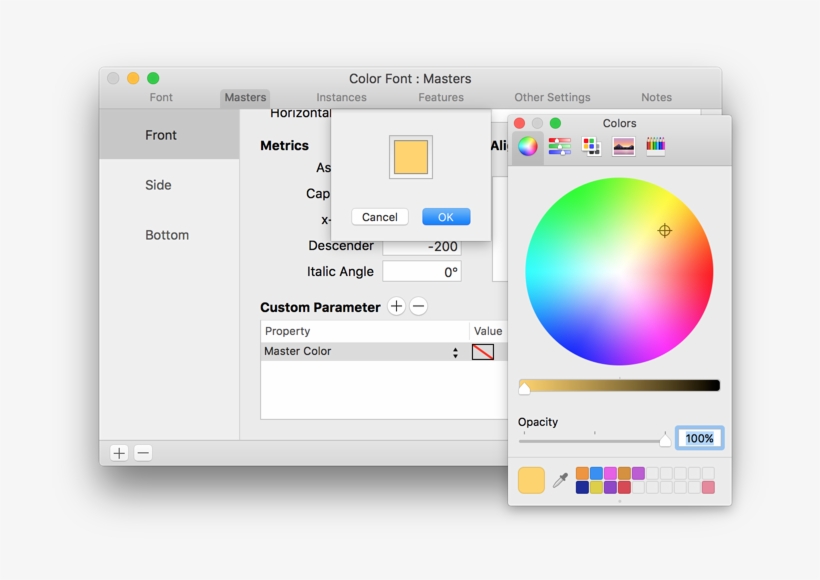Select the Front master
The image size is (820, 580).
[169, 135]
